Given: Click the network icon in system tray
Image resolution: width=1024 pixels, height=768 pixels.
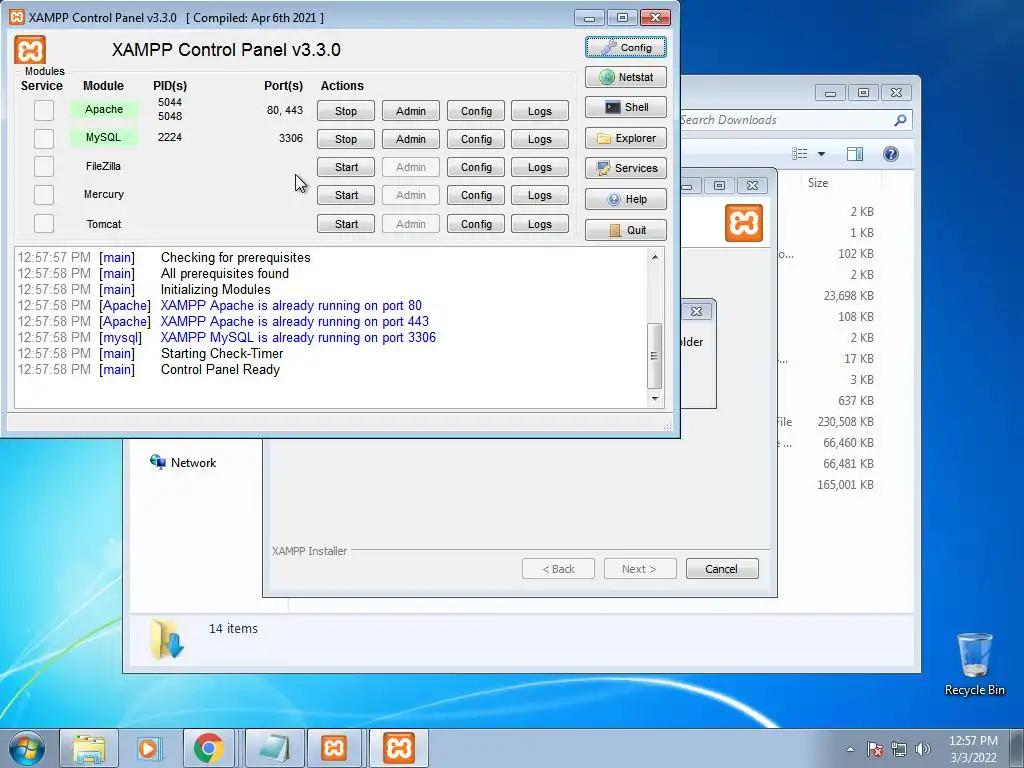Looking at the screenshot, I should tap(899, 749).
